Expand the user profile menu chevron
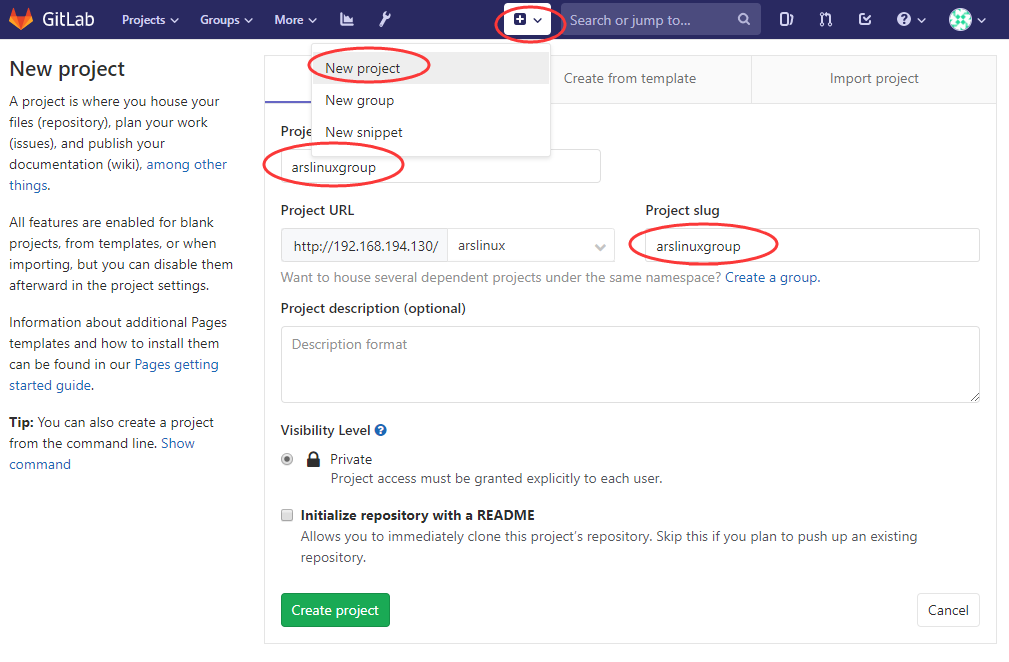The height and width of the screenshot is (662, 1009). pyautogui.click(x=981, y=20)
